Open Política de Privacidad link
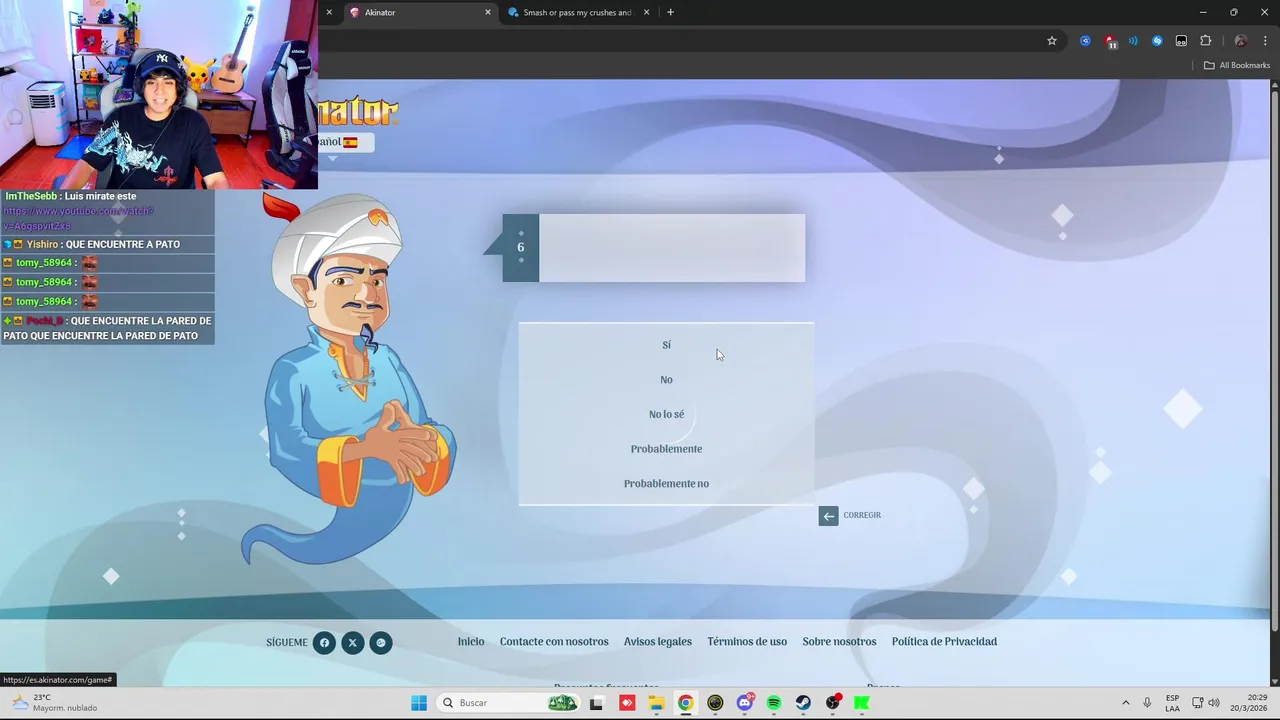 click(944, 642)
